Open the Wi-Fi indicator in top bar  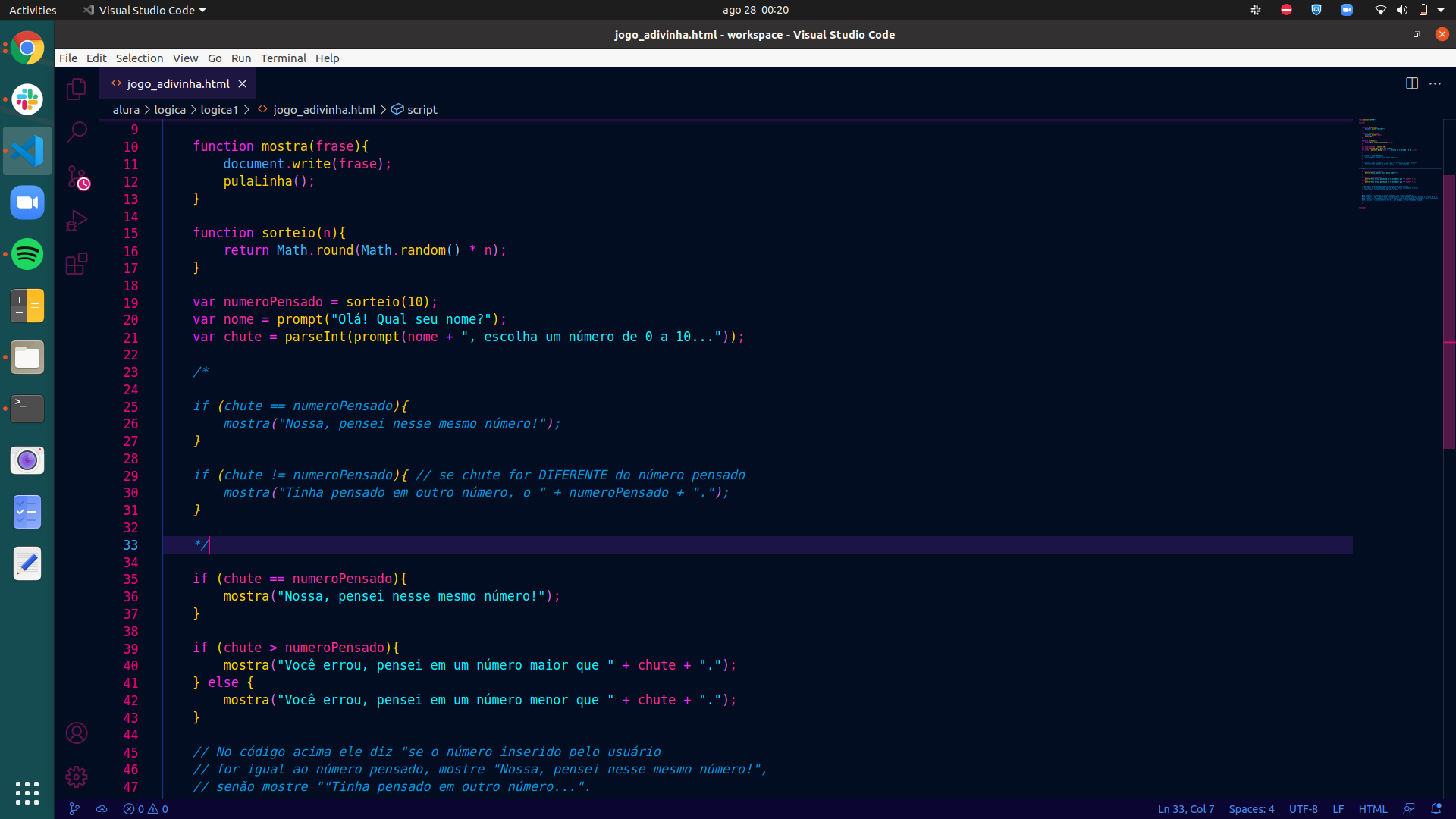tap(1380, 10)
